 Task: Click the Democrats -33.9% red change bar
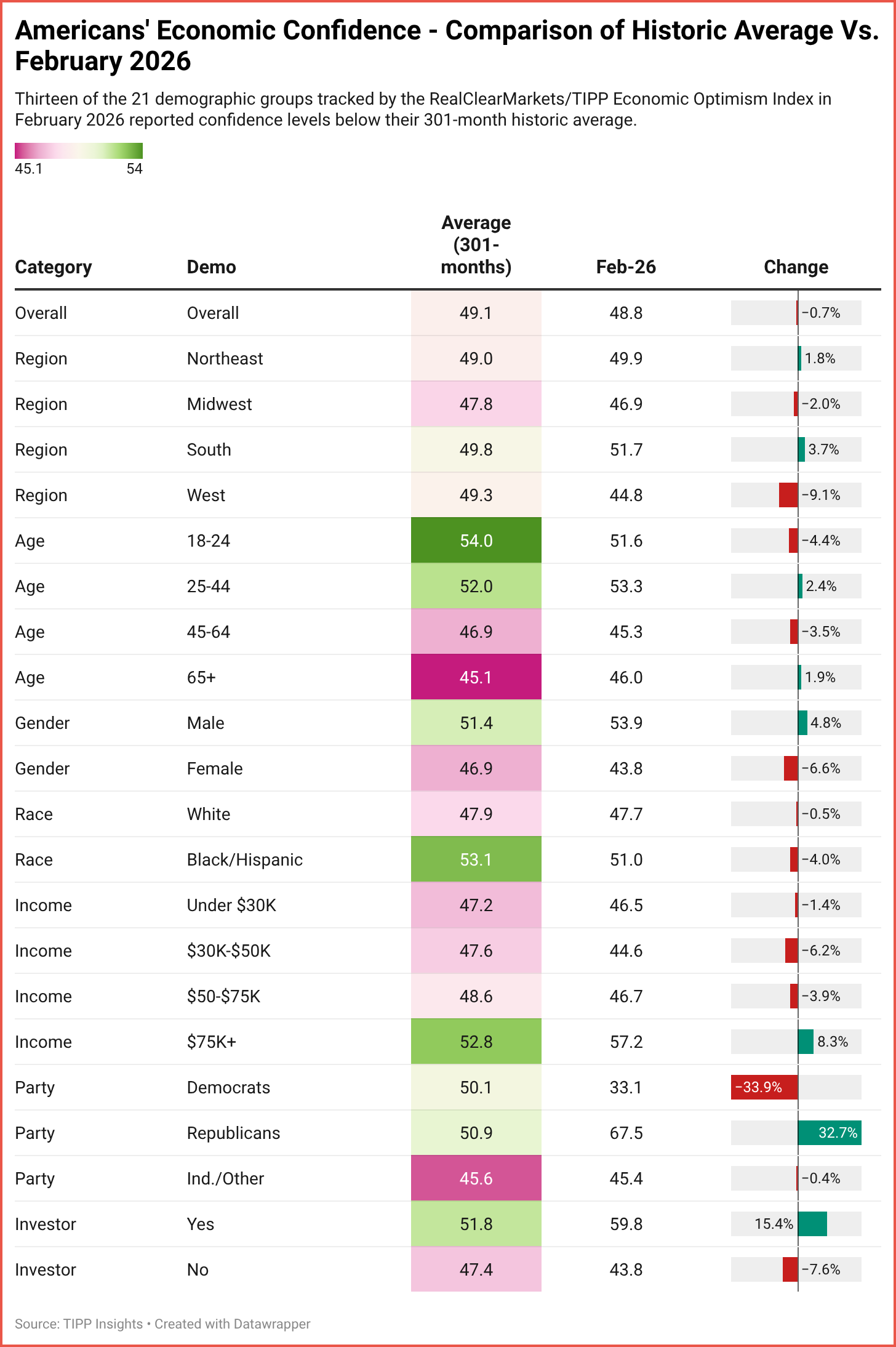coord(764,1087)
